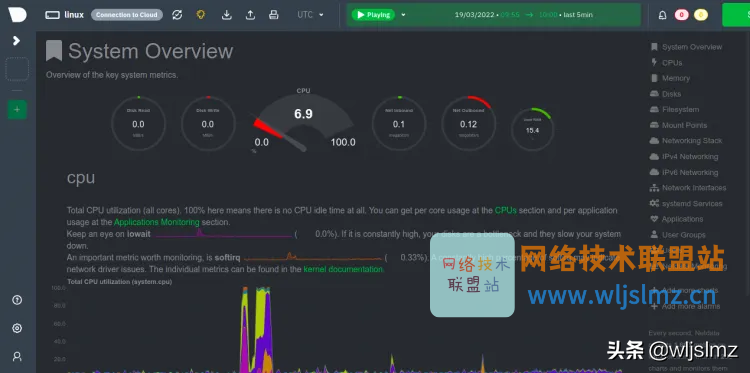Click the dashed empty space placeholder in sidebar

17,69
